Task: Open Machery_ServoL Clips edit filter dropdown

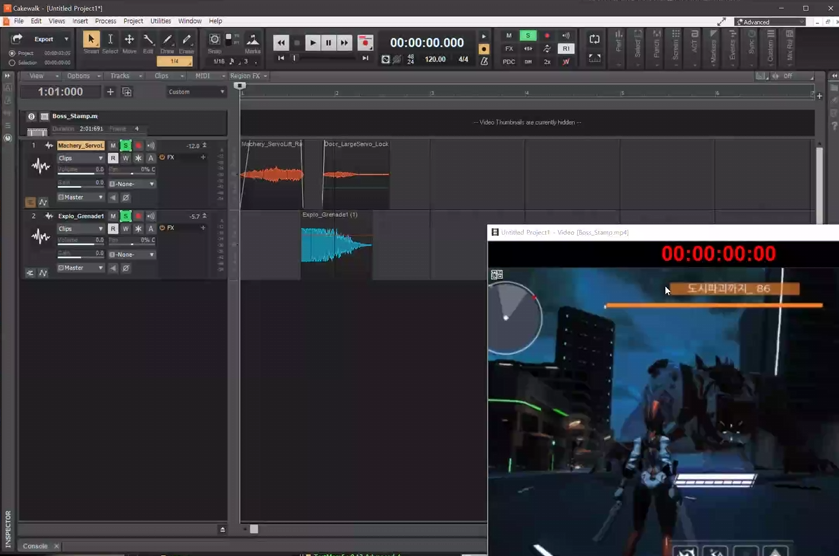Action: (80, 158)
